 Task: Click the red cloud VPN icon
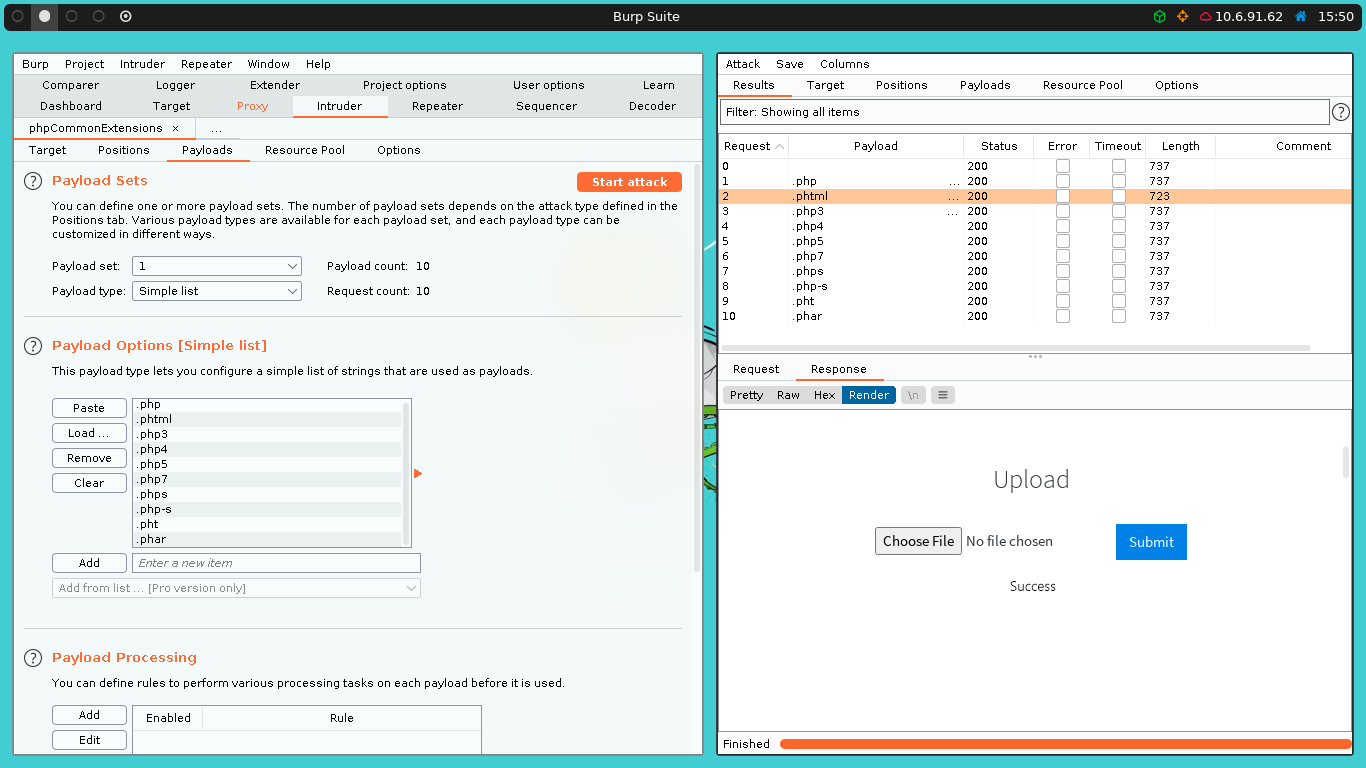1206,17
